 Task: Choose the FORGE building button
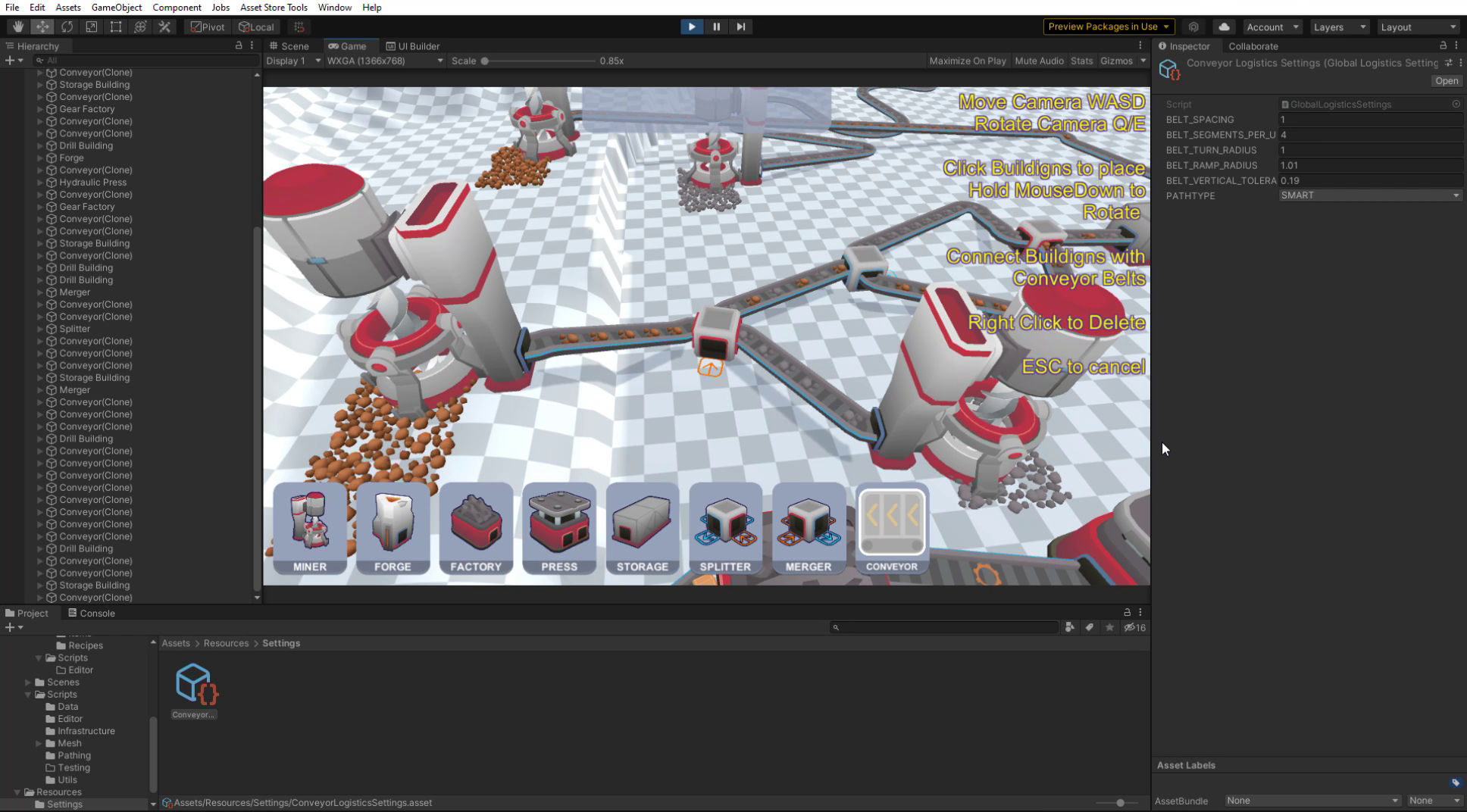pyautogui.click(x=393, y=529)
